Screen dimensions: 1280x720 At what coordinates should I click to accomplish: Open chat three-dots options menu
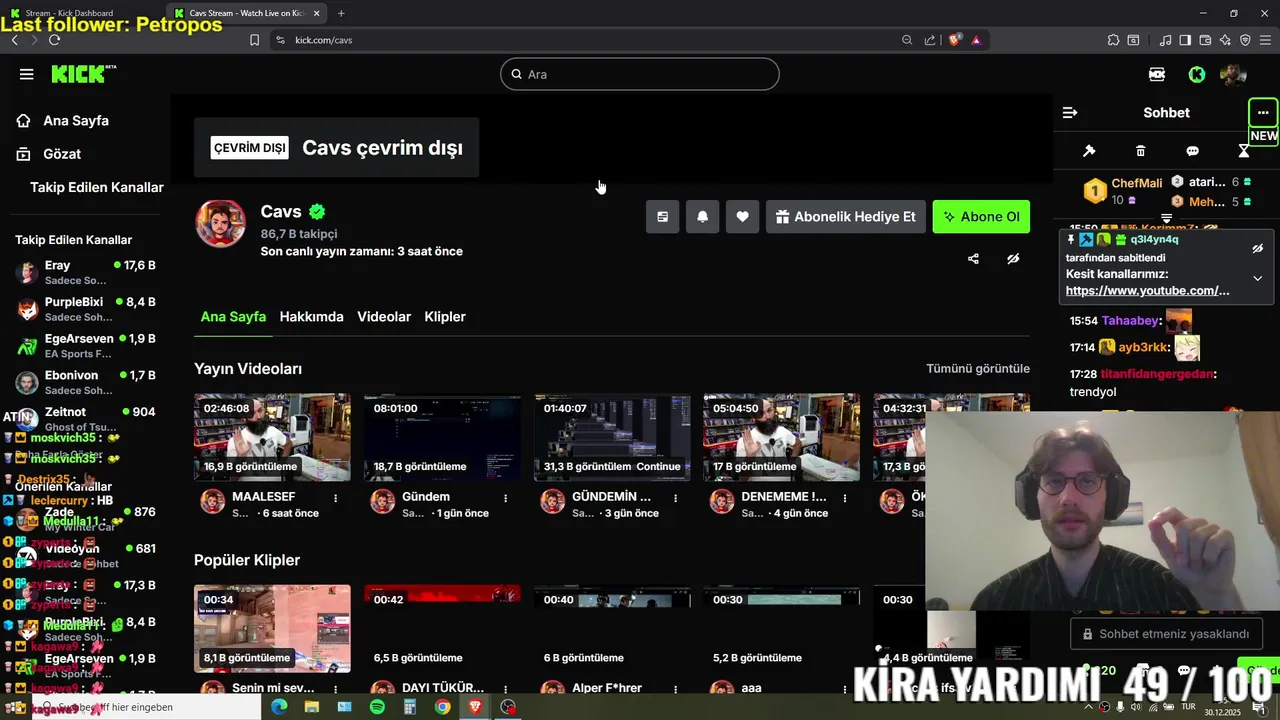click(1263, 113)
